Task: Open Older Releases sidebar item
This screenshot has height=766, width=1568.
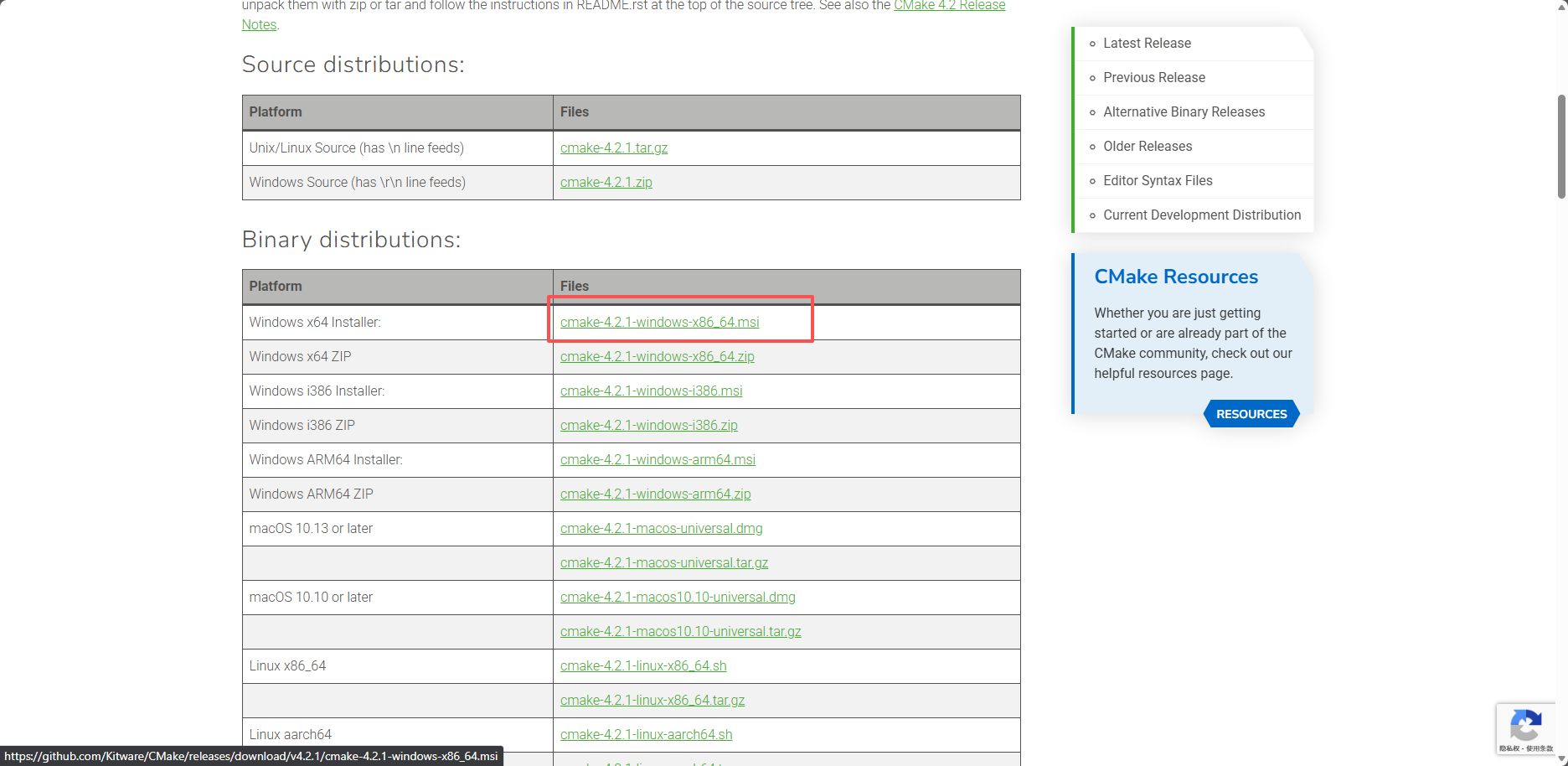Action: (x=1148, y=146)
